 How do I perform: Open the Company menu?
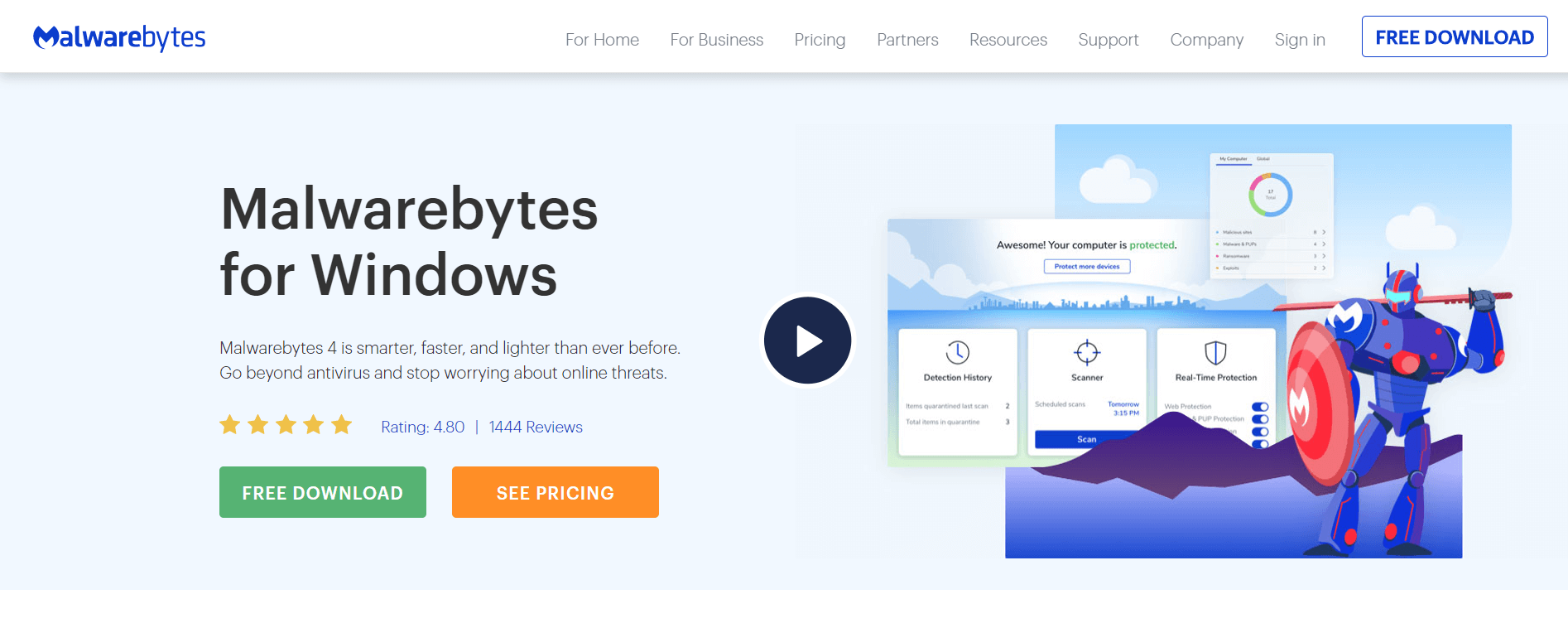point(1207,40)
